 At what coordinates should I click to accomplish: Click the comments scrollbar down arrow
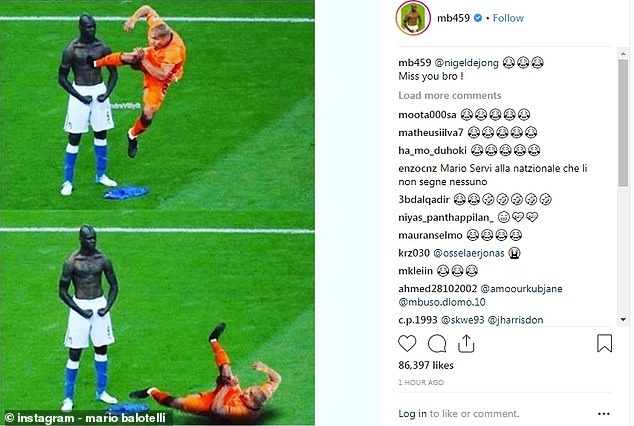623,319
